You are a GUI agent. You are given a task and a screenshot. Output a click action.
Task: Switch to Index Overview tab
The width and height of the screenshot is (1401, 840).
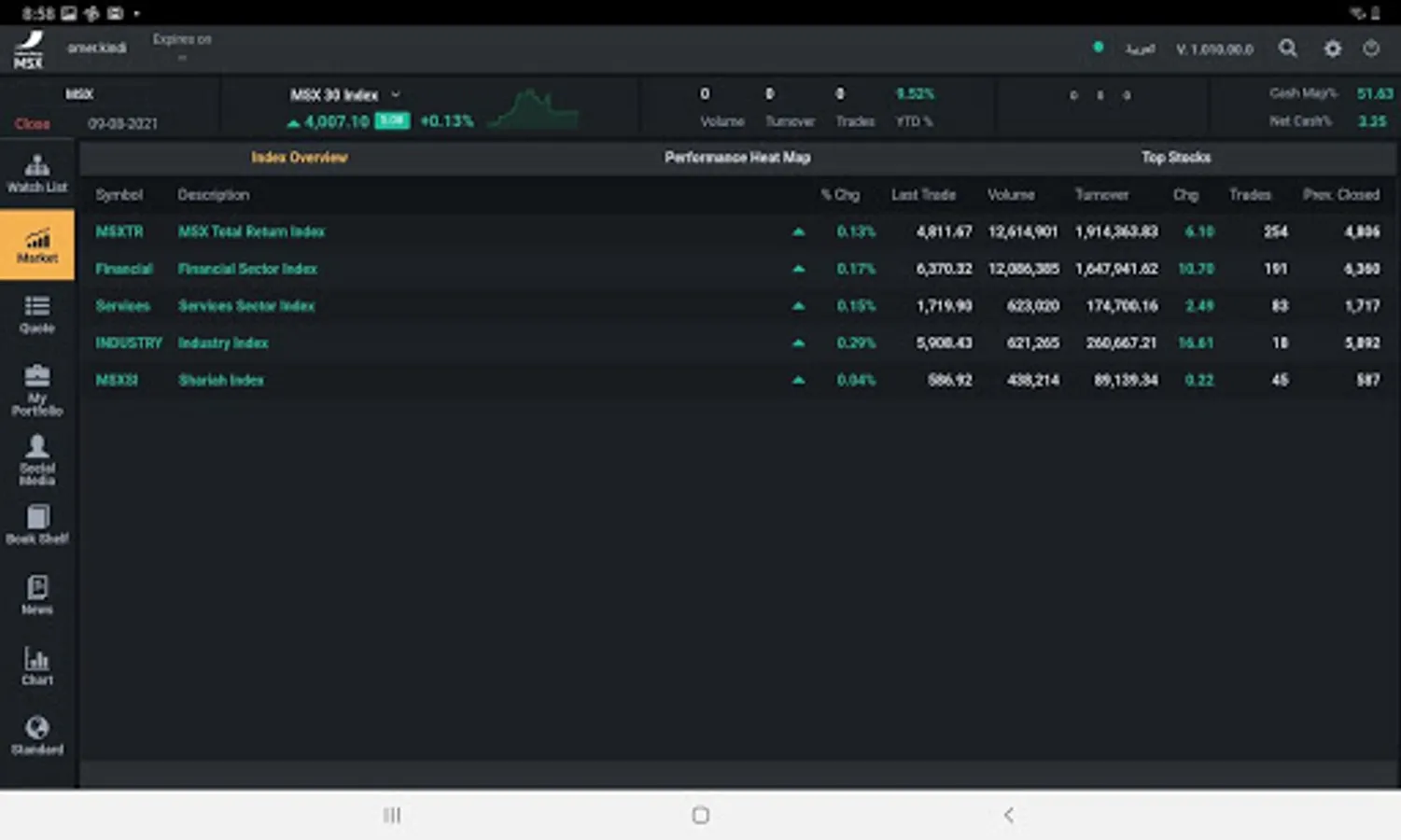point(299,158)
